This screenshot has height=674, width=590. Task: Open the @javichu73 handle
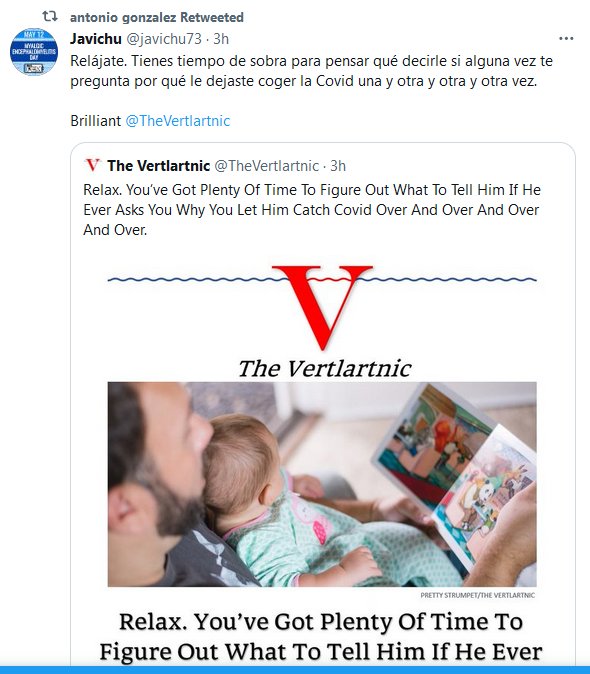(164, 39)
